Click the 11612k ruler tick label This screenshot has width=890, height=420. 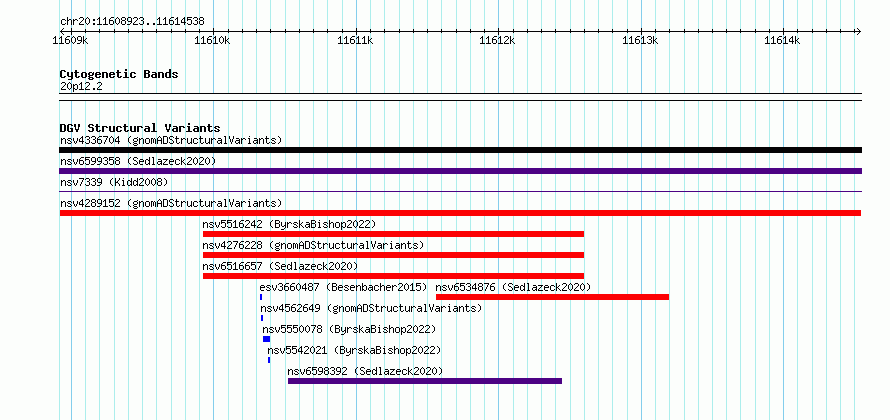pyautogui.click(x=498, y=41)
